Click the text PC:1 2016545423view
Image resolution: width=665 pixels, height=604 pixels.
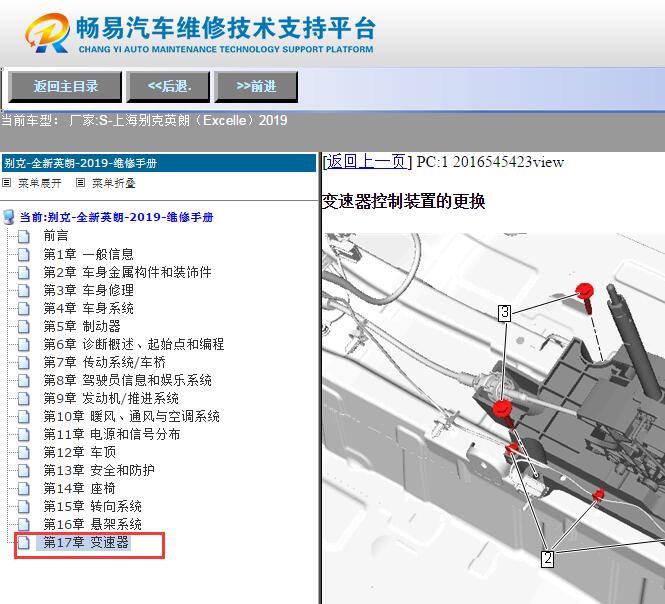click(x=490, y=162)
